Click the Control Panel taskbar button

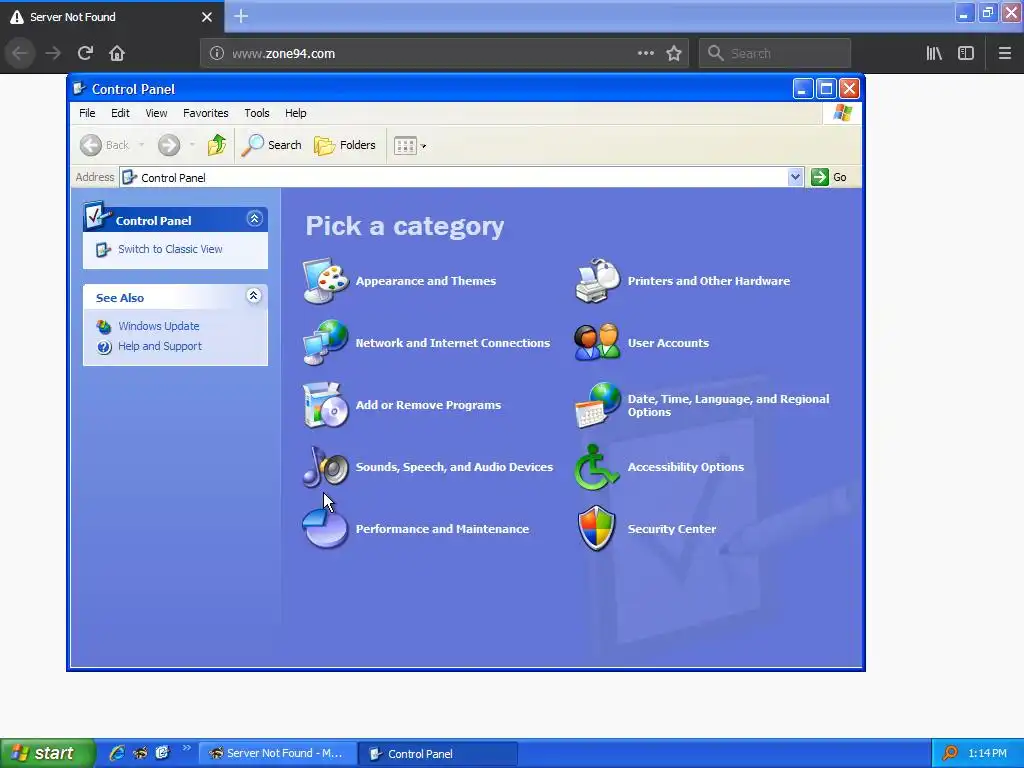438,753
